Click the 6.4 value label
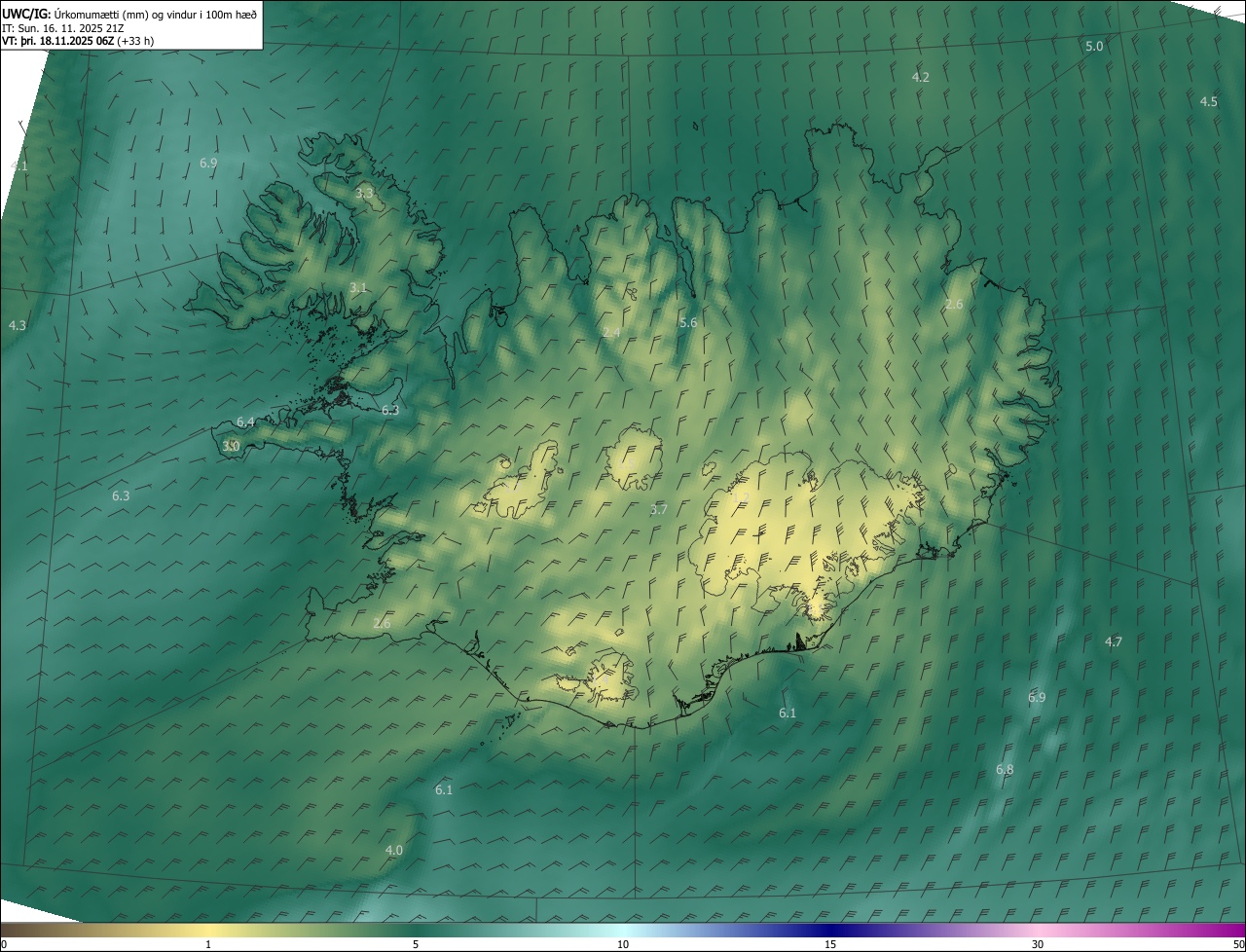 pos(245,422)
